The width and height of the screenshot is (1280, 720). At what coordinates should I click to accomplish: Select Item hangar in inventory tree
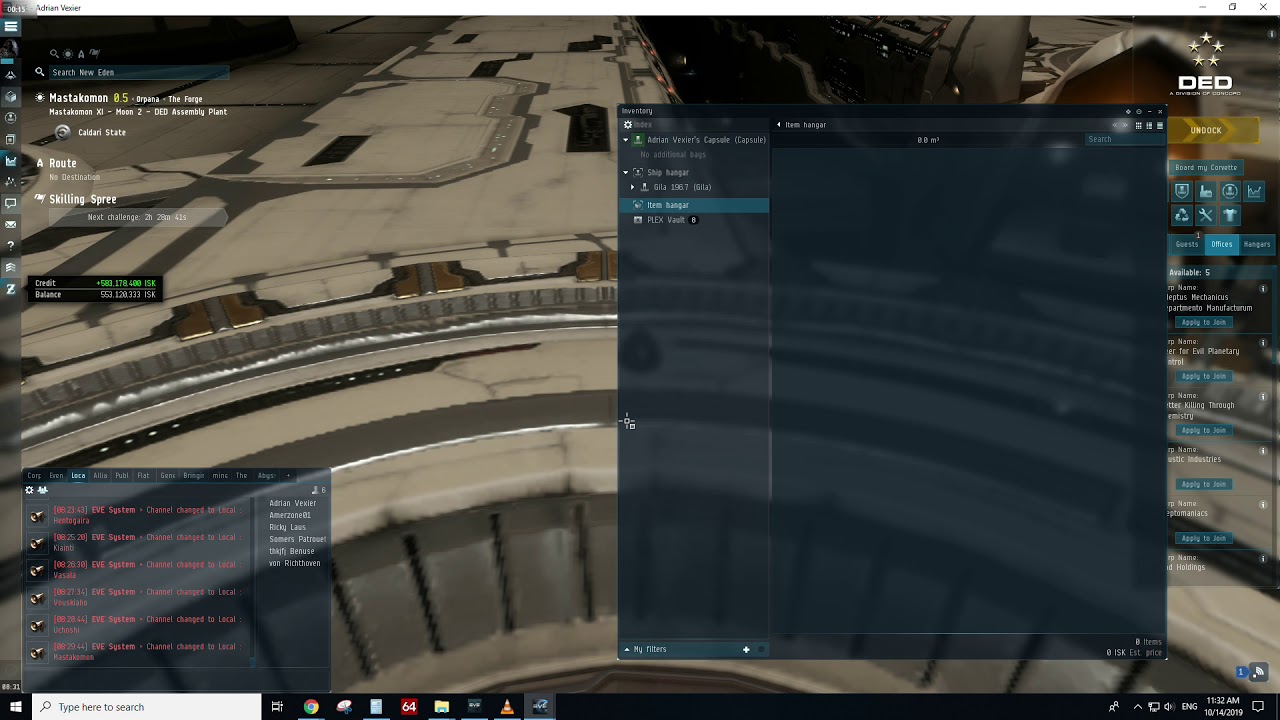pyautogui.click(x=695, y=205)
